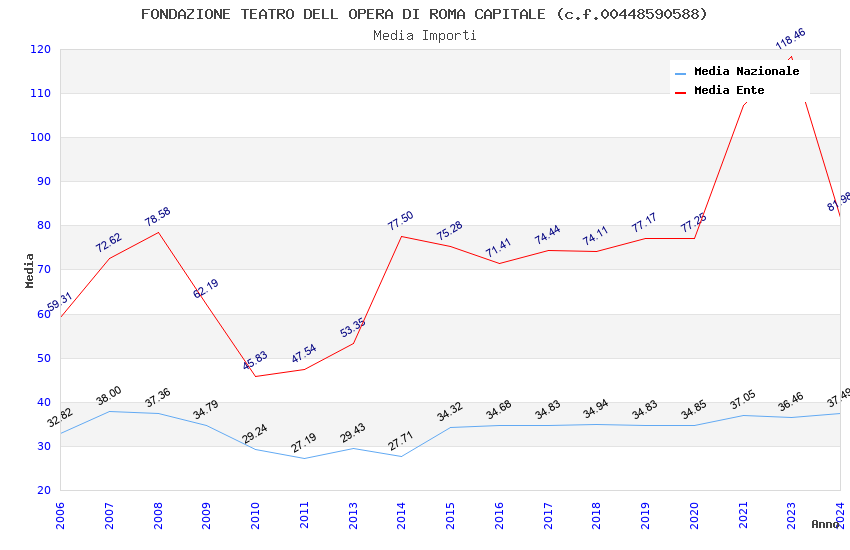Select the 78.58 data label for 2008
The height and width of the screenshot is (550, 850).
pyautogui.click(x=158, y=216)
